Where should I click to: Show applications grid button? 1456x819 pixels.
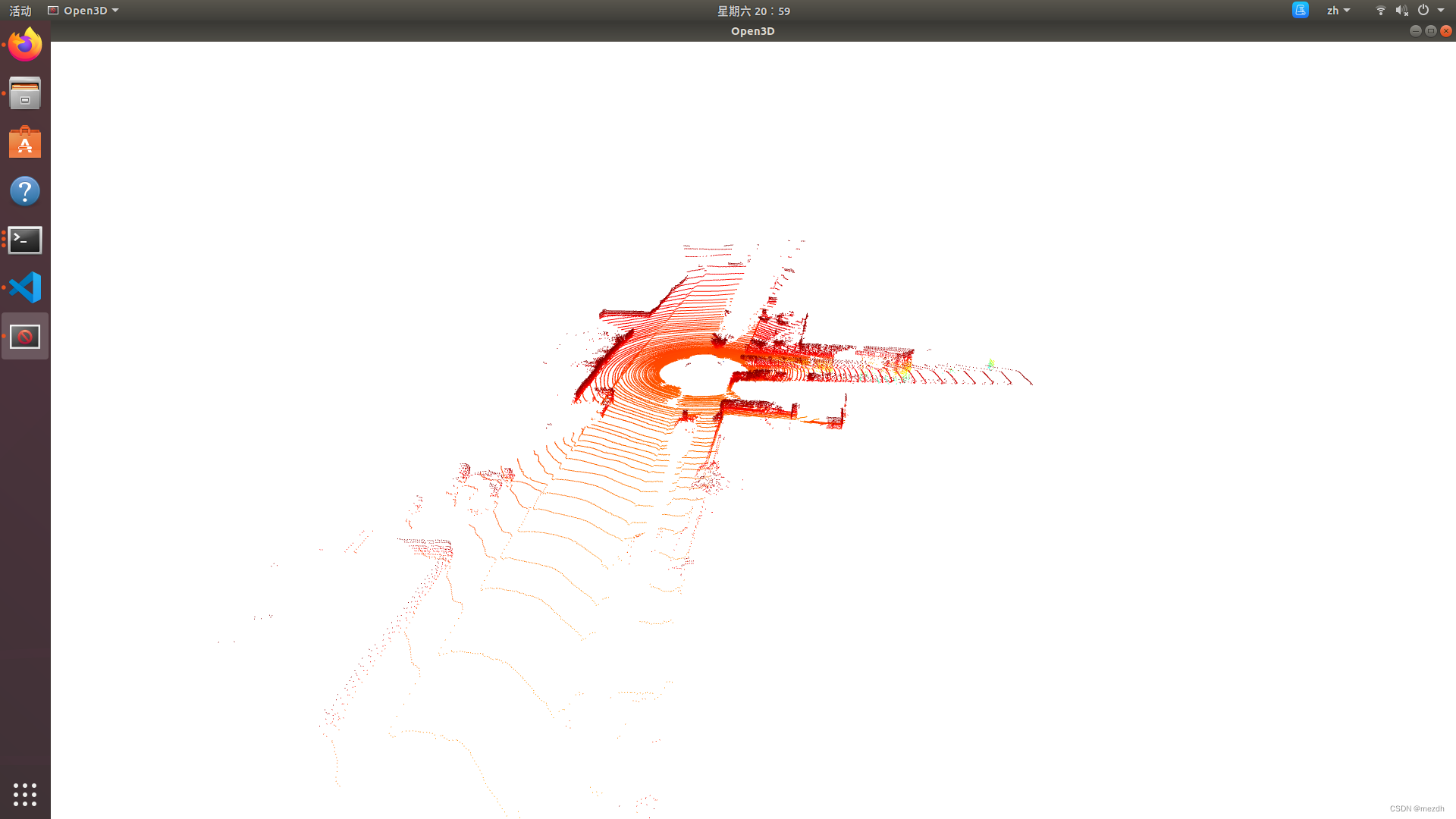pyautogui.click(x=25, y=794)
